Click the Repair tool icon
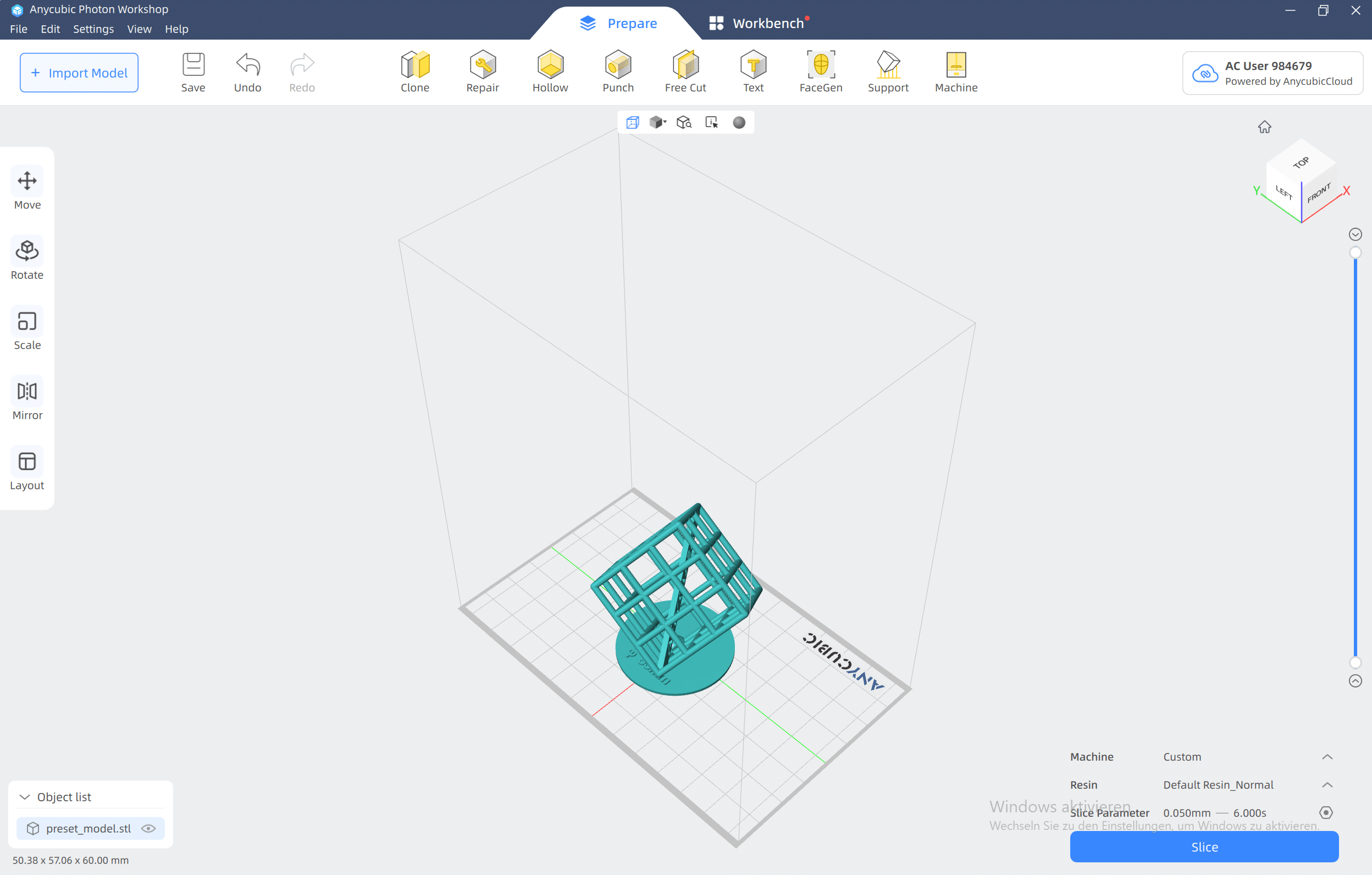1372x875 pixels. coord(482,71)
